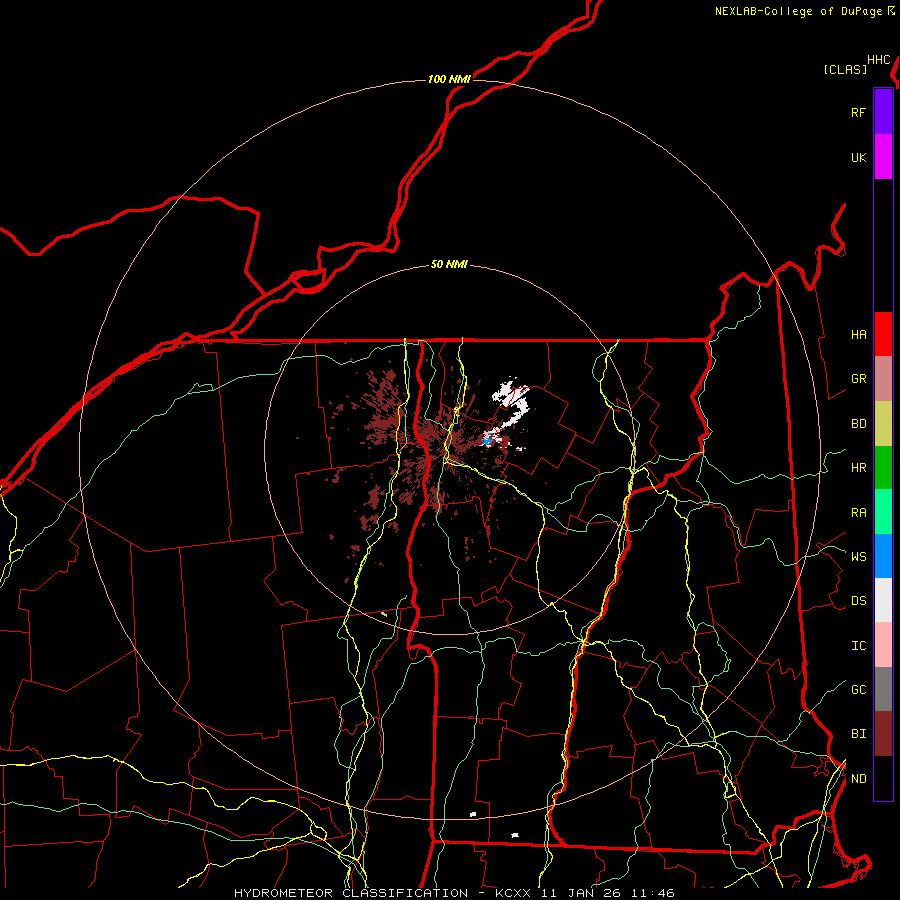The height and width of the screenshot is (900, 900).
Task: Select the WS blue legend swatch
Action: (x=883, y=556)
